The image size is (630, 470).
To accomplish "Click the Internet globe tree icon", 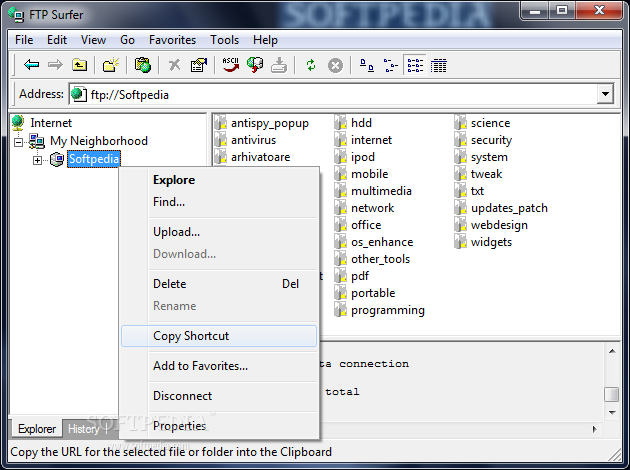I will pyautogui.click(x=18, y=123).
